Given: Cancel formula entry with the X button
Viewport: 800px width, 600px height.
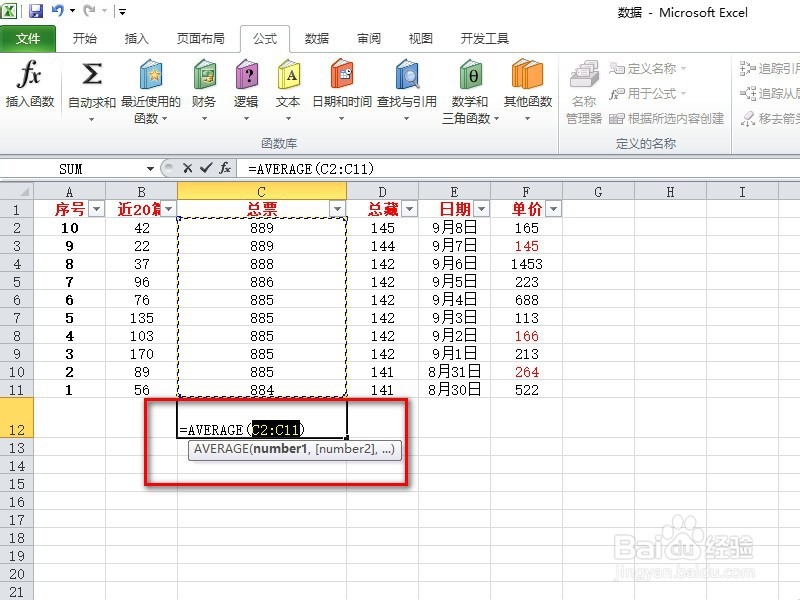Looking at the screenshot, I should [x=187, y=168].
